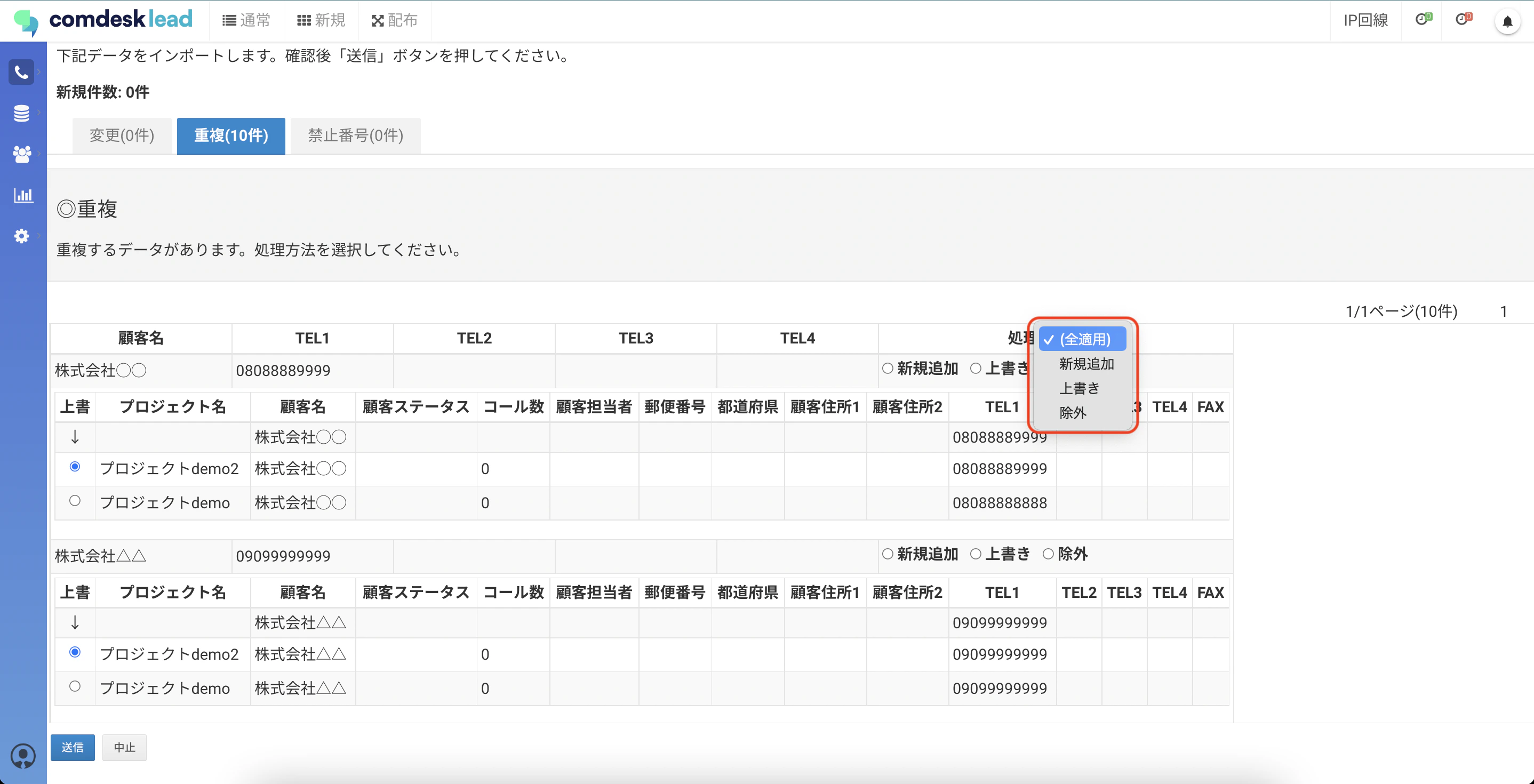Open the database stack sidebar icon
Viewport: 1534px width, 784px height.
pos(21,113)
